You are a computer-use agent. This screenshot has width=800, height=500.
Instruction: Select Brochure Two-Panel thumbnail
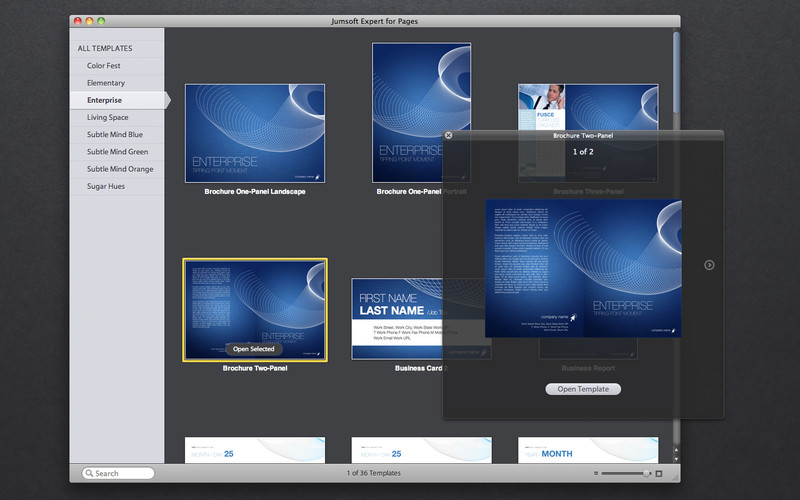click(255, 310)
